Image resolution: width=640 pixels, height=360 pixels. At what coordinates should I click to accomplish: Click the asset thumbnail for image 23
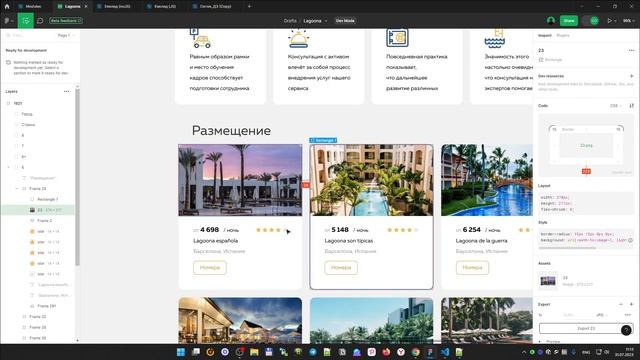(x=548, y=281)
